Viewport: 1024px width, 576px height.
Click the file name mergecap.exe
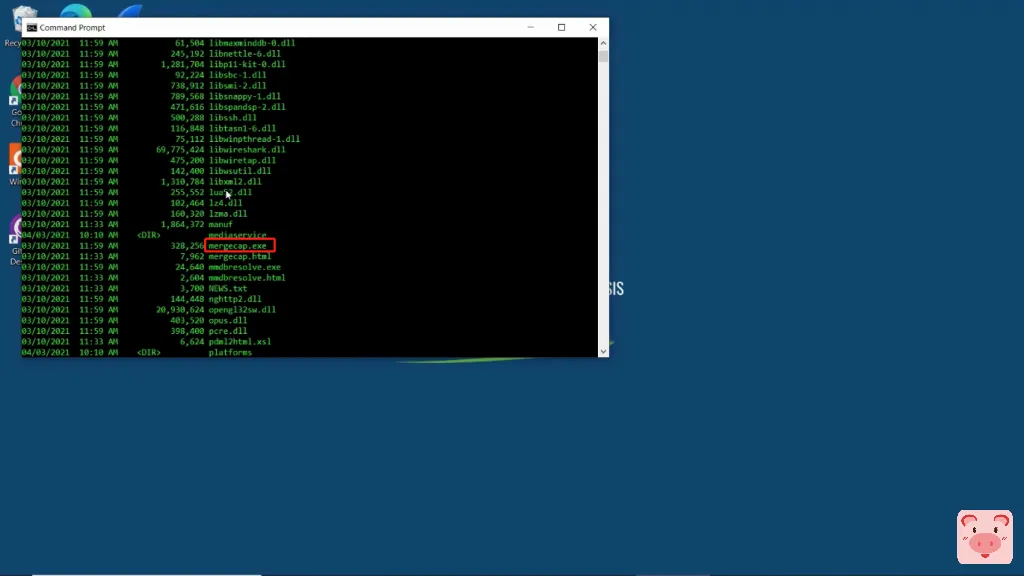[x=238, y=246]
